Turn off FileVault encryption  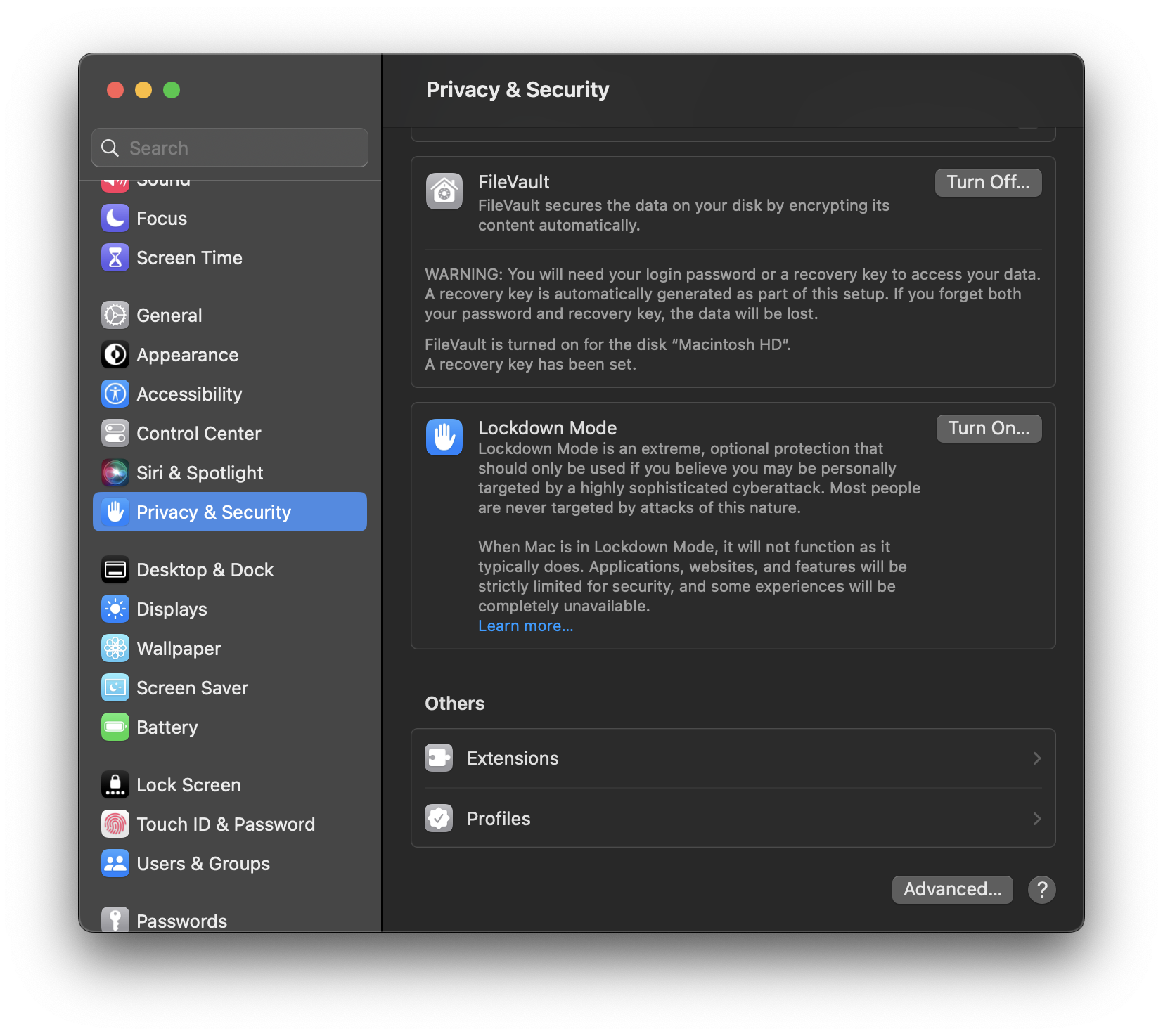988,183
